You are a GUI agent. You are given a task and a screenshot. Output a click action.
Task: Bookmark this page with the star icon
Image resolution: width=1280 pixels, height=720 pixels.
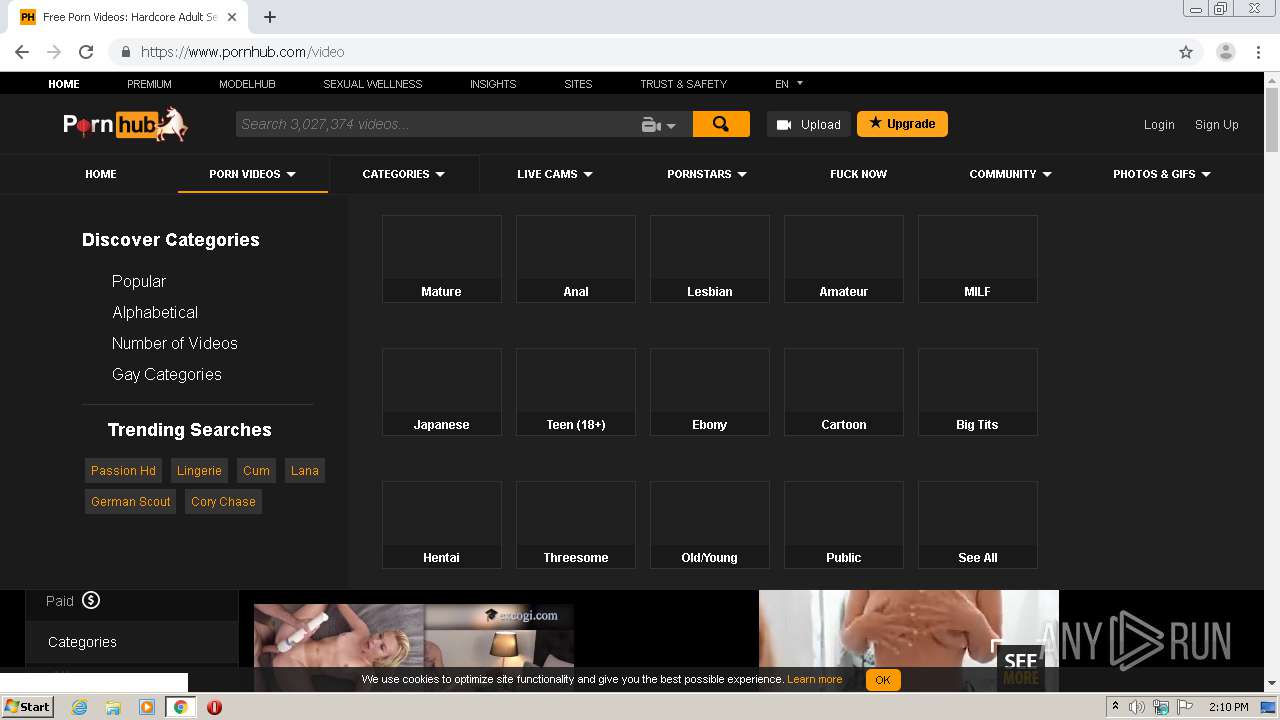click(x=1186, y=52)
